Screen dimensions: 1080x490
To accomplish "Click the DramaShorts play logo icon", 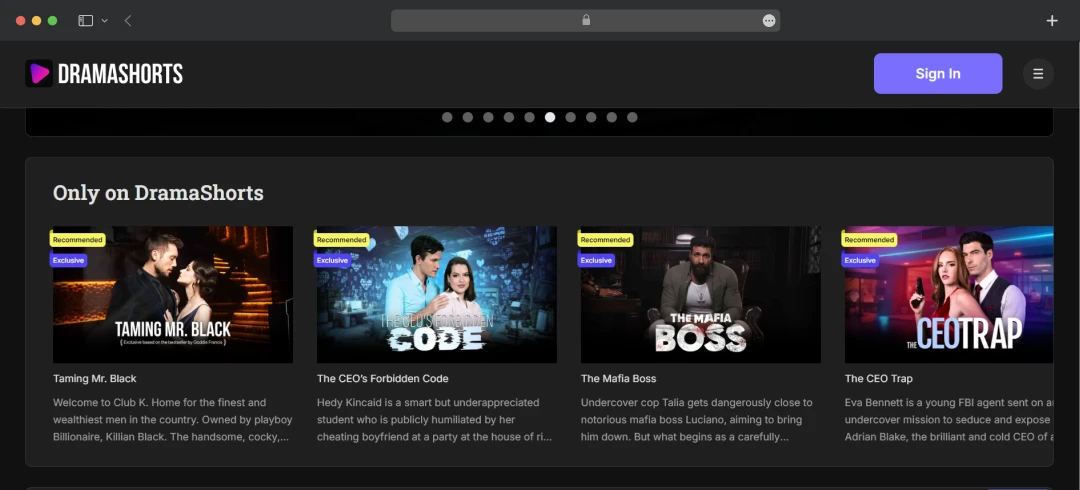I will pos(39,73).
